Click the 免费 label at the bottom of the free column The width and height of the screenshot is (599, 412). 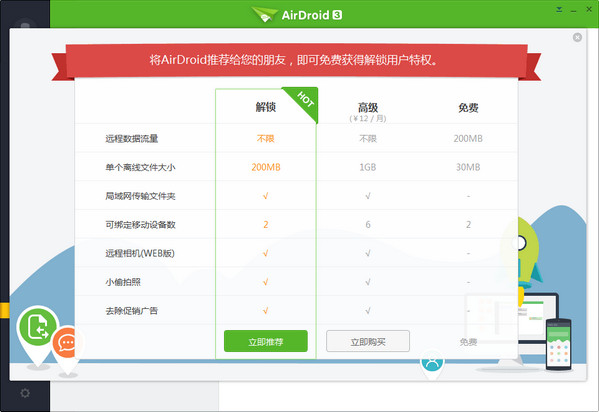coord(468,342)
